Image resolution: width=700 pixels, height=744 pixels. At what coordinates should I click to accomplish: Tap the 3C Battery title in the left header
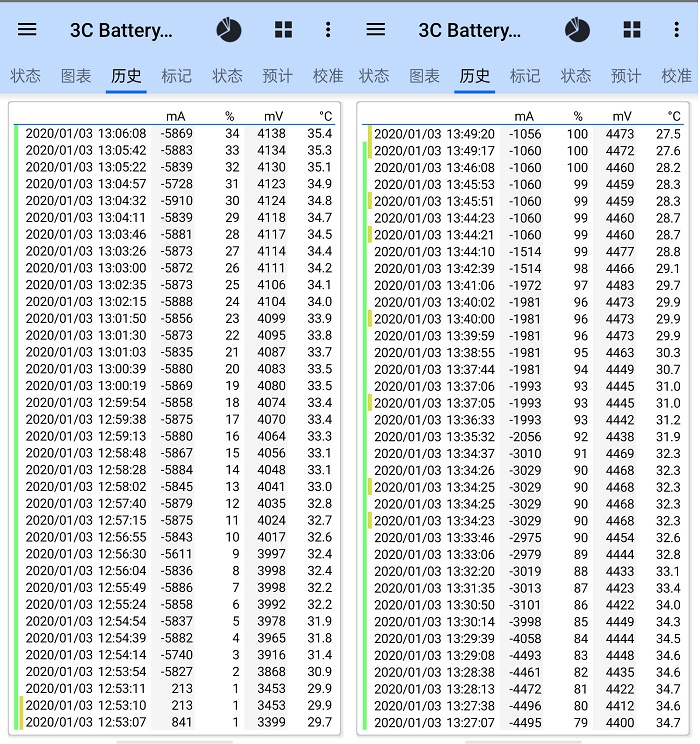click(x=121, y=30)
